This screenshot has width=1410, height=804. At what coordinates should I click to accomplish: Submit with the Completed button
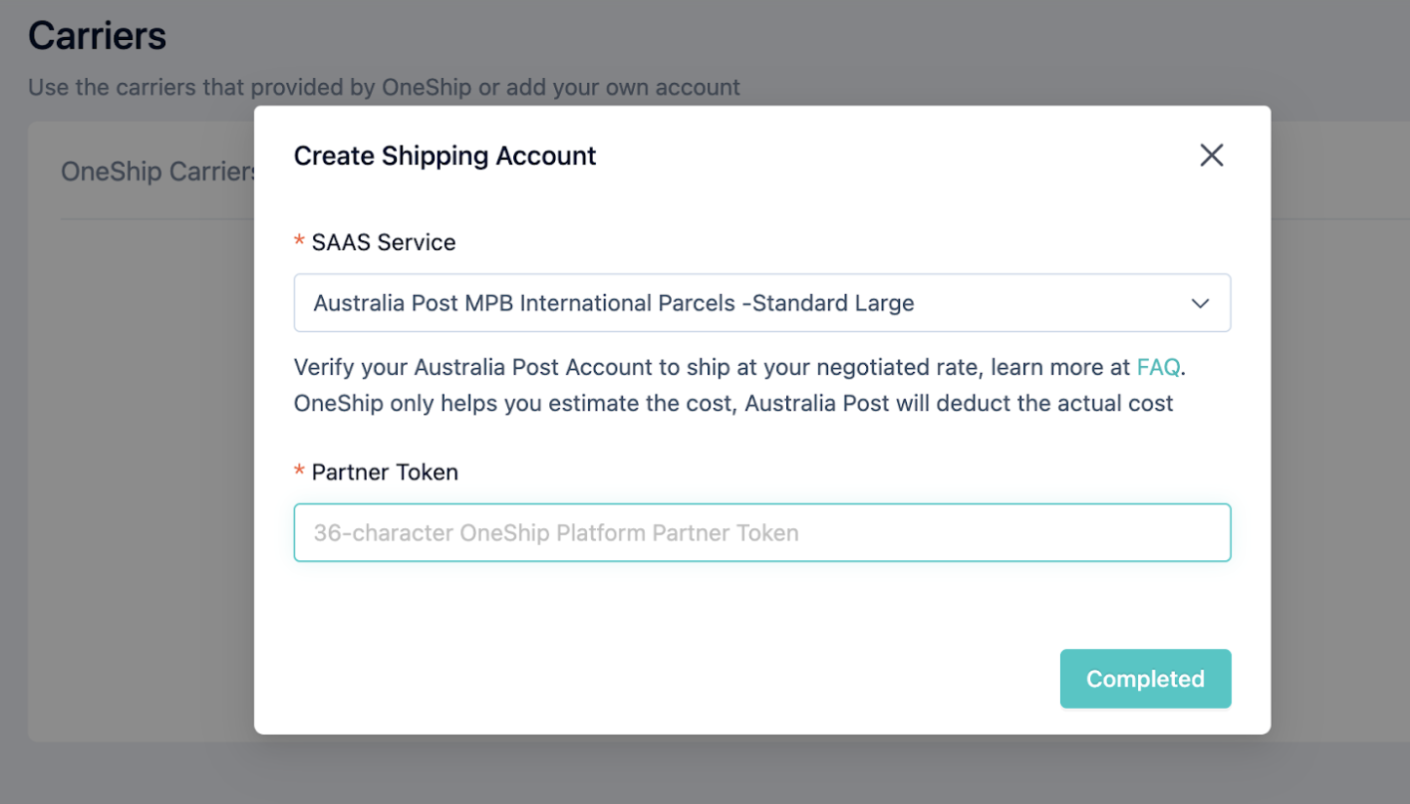tap(1145, 679)
